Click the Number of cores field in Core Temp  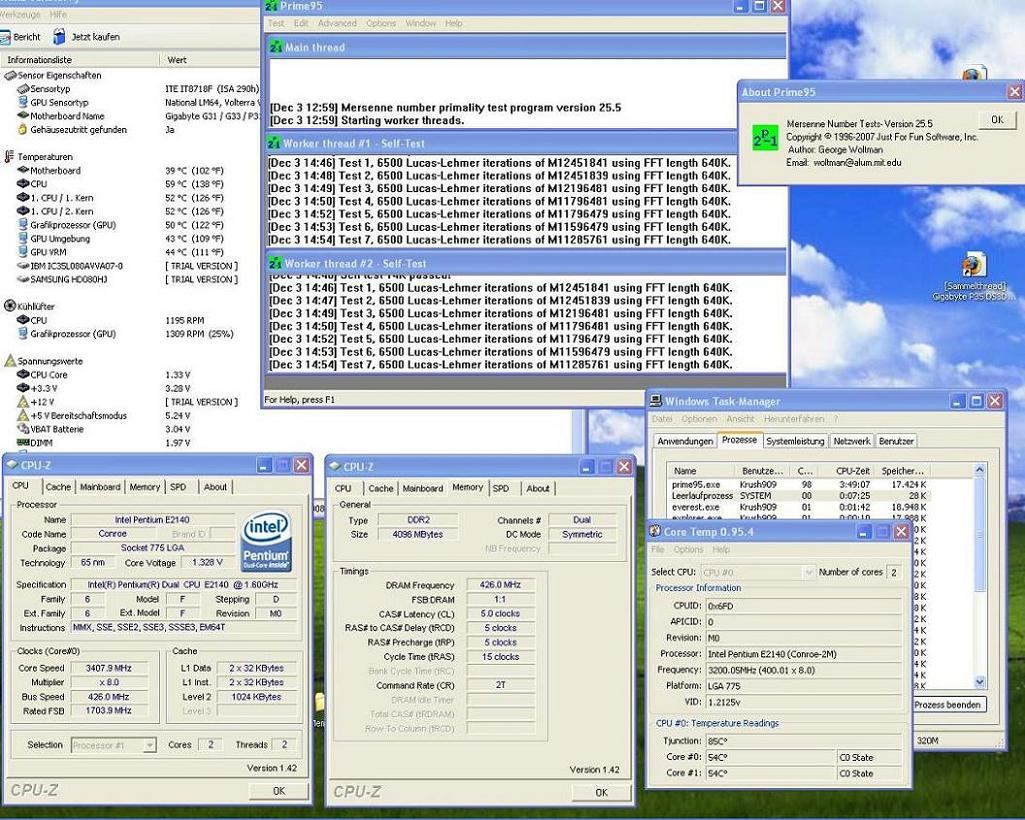894,572
